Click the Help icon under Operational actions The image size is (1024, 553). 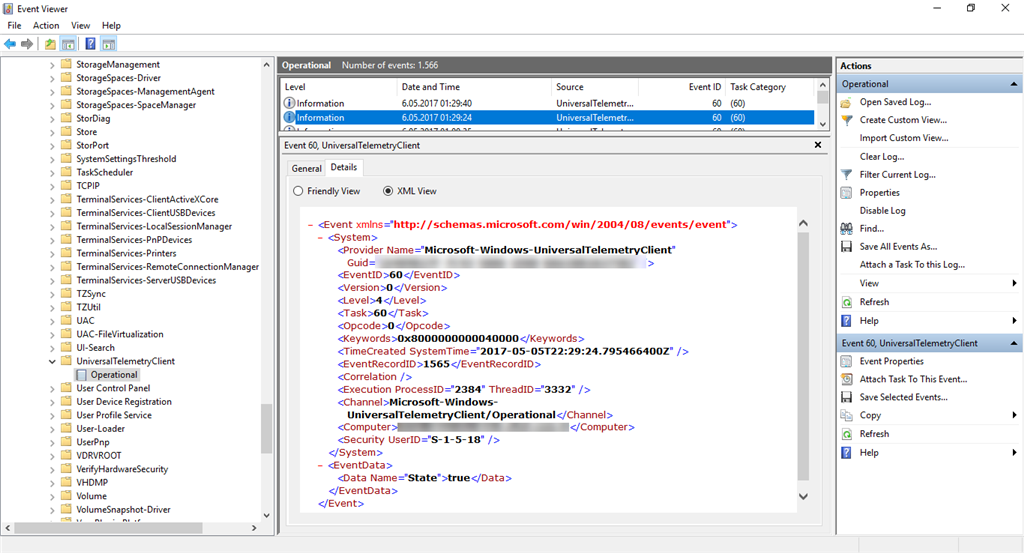(846, 321)
